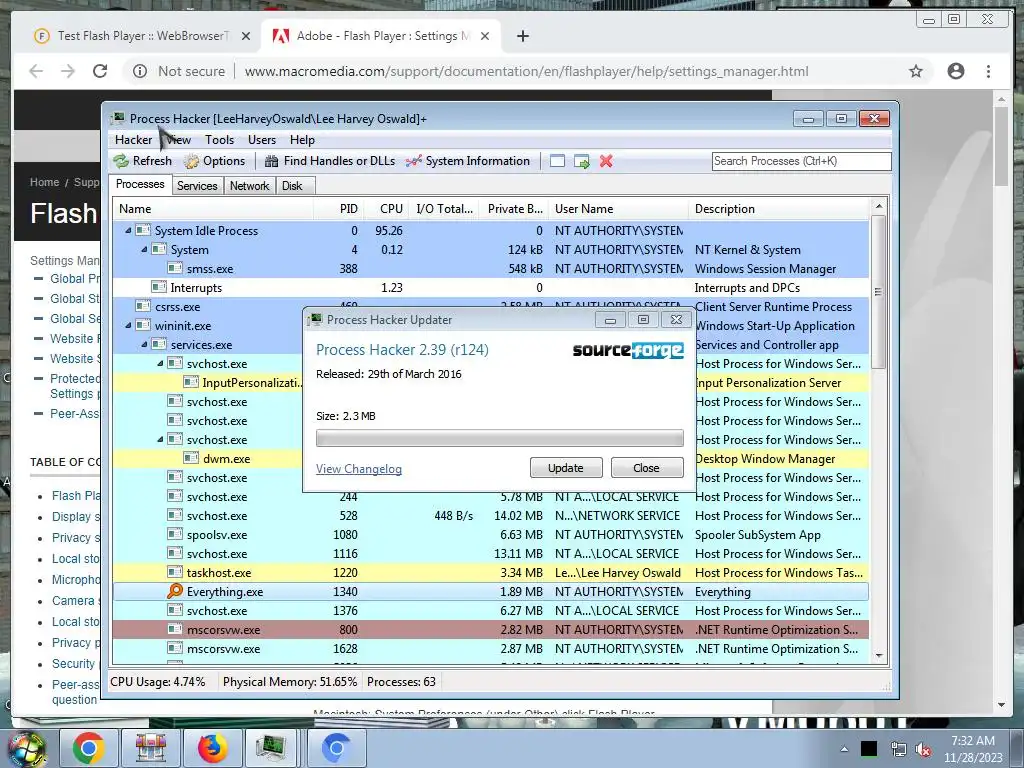Open the Tools menu

pos(219,140)
